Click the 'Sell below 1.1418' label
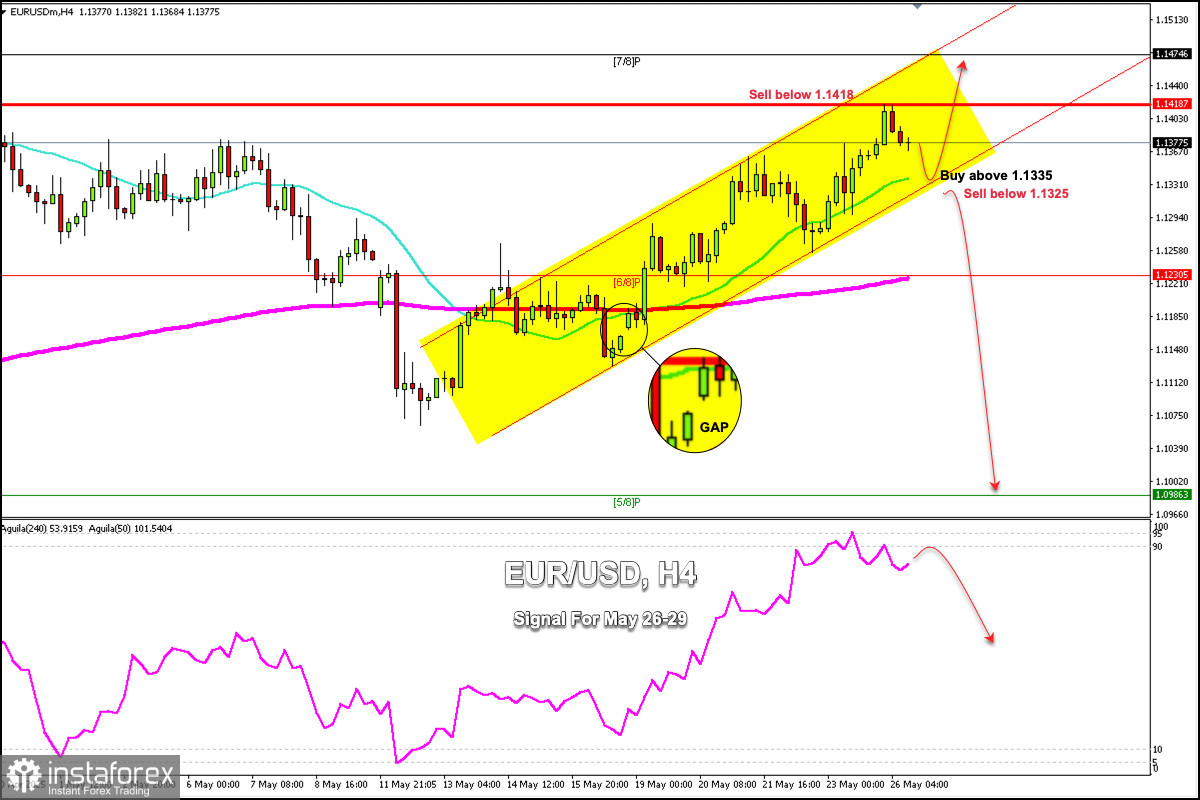This screenshot has width=1200, height=800. click(x=801, y=94)
